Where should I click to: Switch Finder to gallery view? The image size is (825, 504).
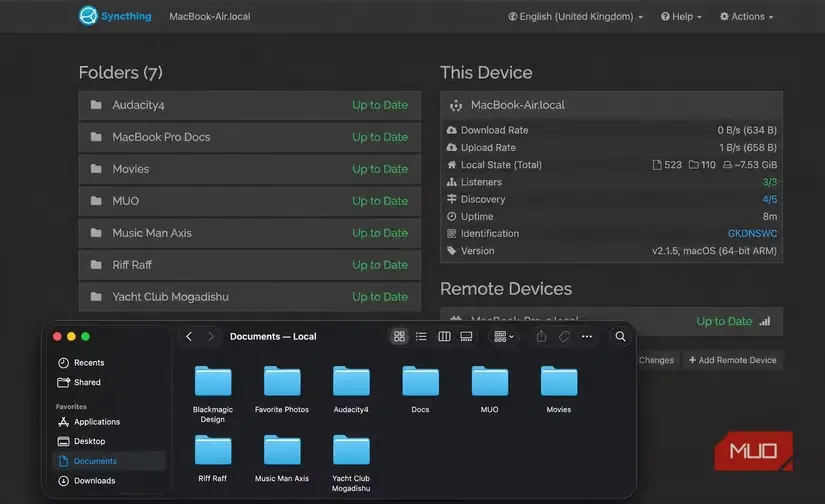(466, 336)
